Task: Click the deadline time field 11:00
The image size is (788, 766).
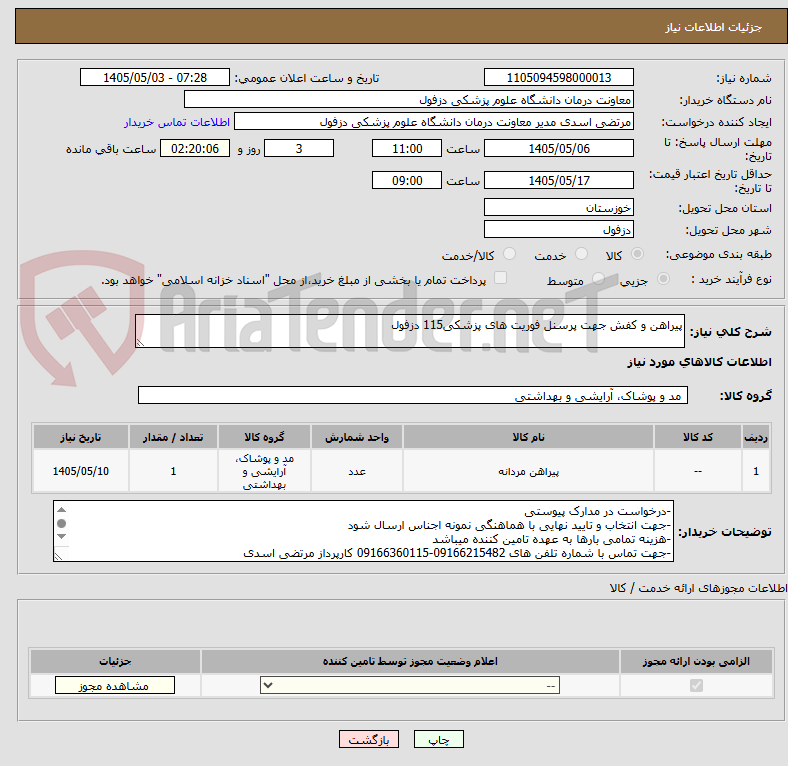Action: [x=407, y=148]
